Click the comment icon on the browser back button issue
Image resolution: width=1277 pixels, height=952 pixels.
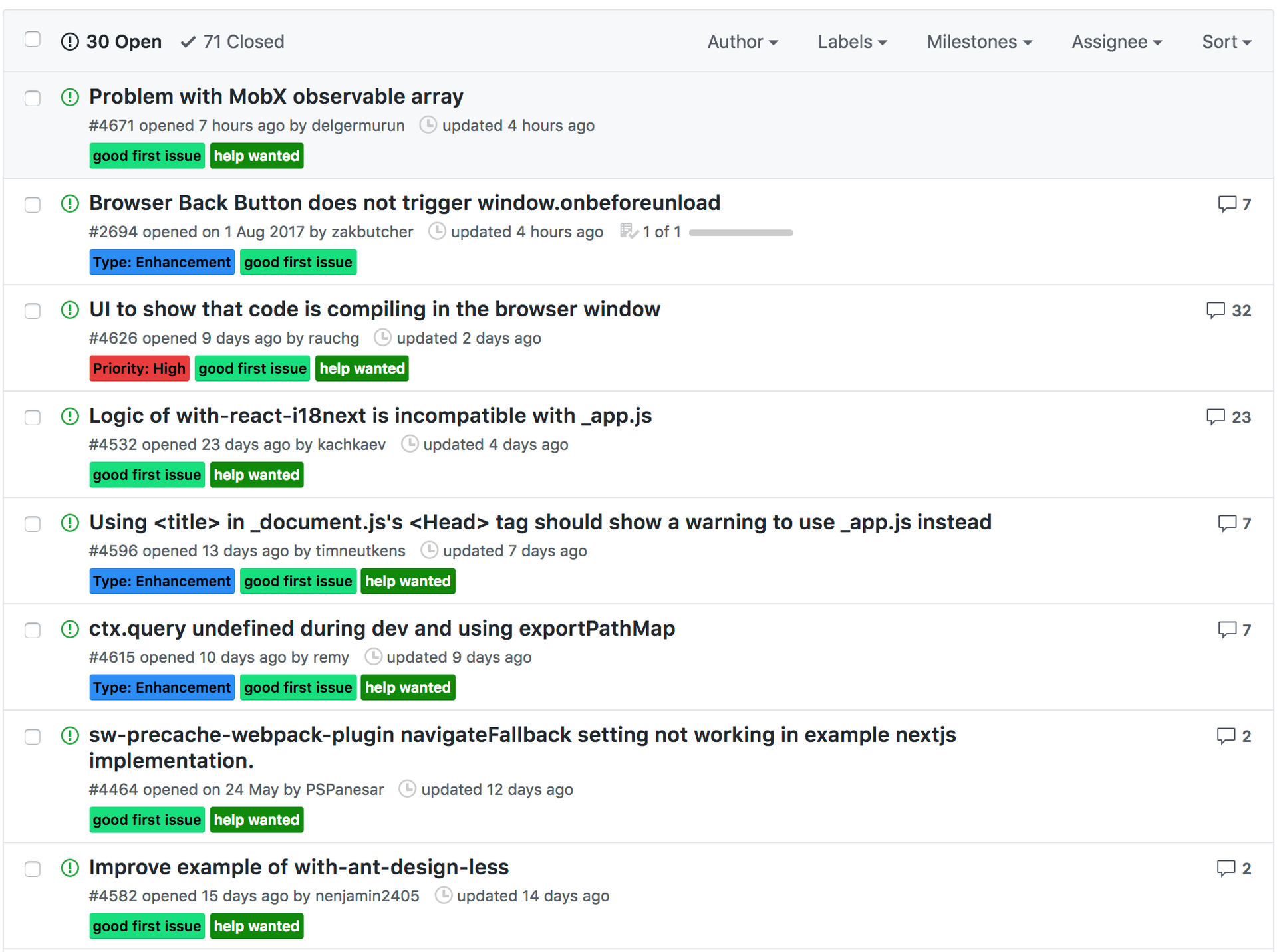click(x=1227, y=204)
